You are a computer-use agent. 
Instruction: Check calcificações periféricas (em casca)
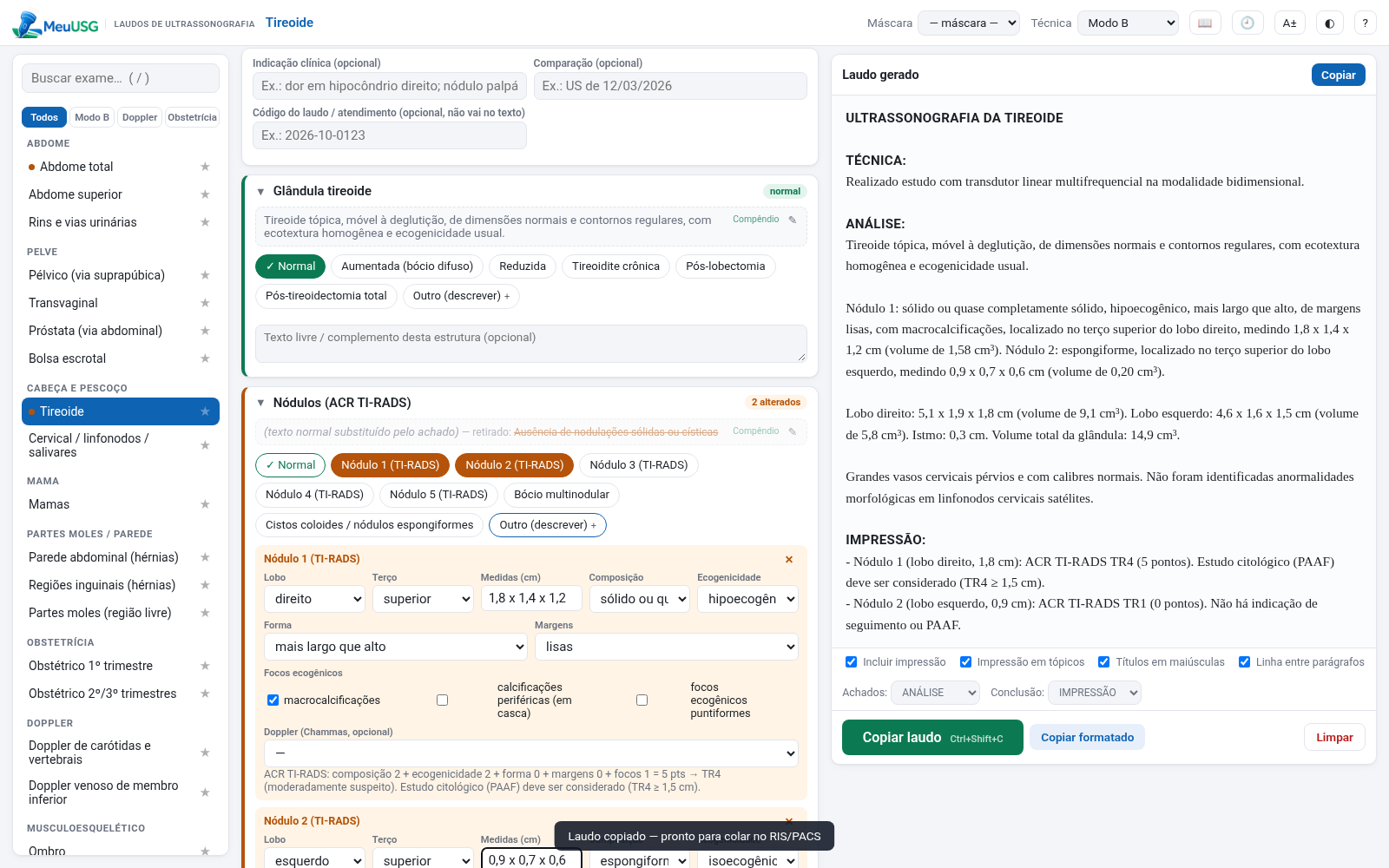[442, 700]
